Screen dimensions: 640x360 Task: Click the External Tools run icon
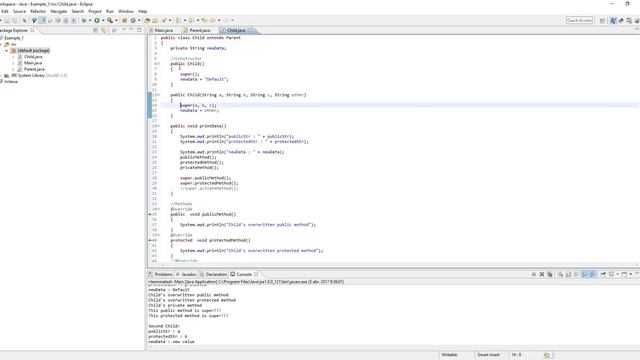(x=110, y=20)
